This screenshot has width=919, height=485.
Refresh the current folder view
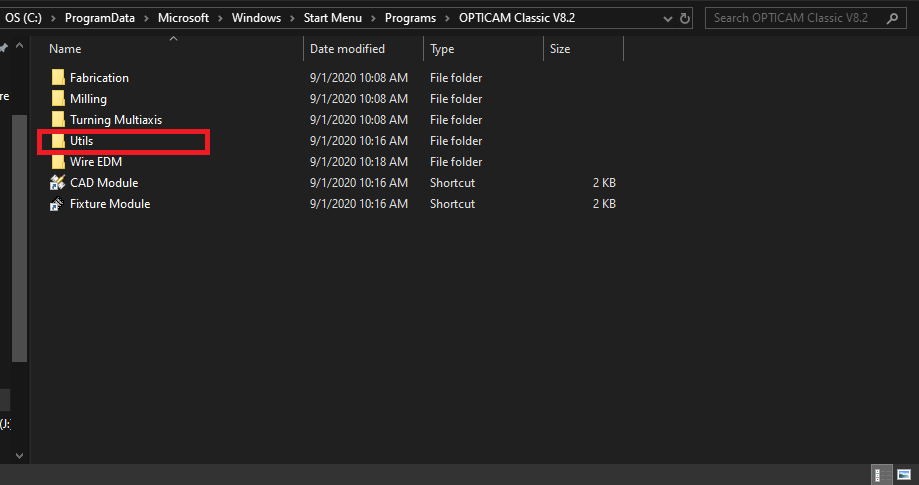click(685, 18)
